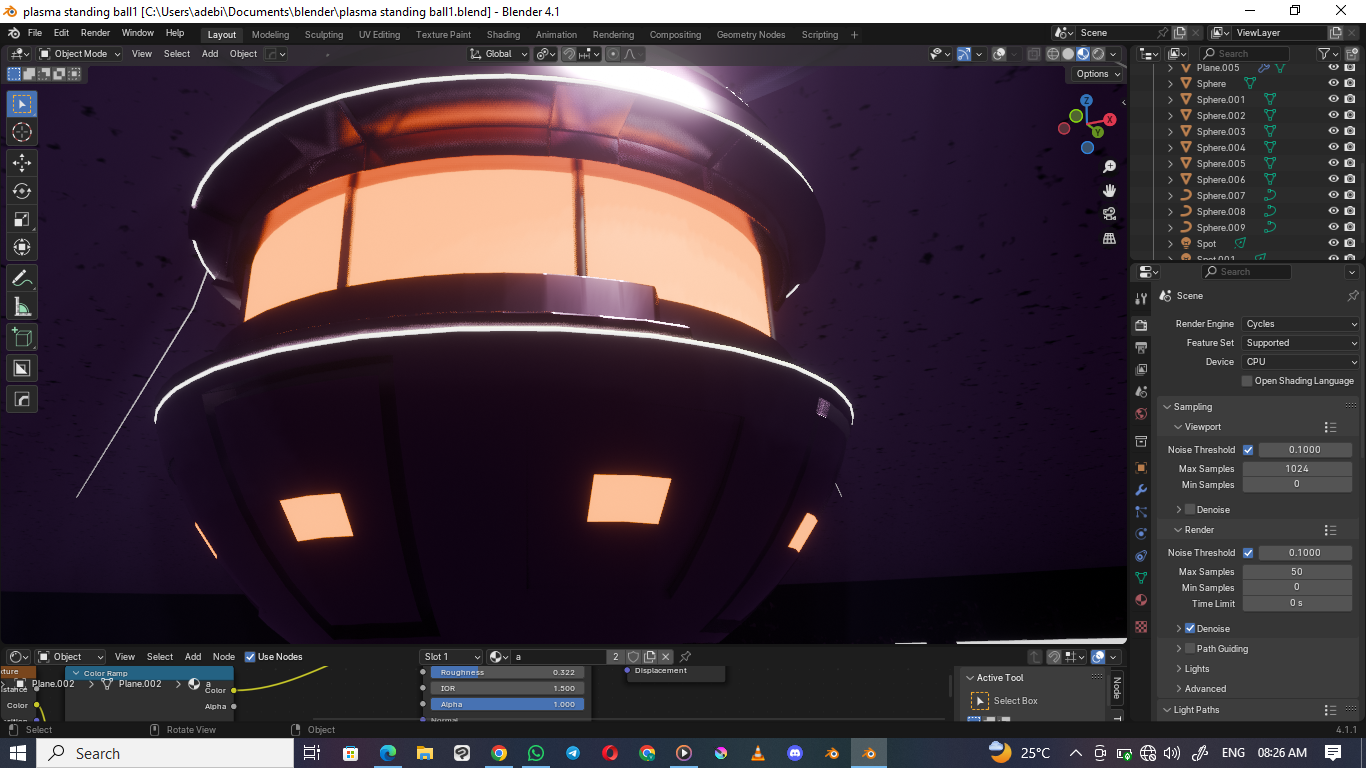The width and height of the screenshot is (1366, 768).
Task: Toggle Render Noise Threshold checkbox
Action: pyautogui.click(x=1248, y=553)
